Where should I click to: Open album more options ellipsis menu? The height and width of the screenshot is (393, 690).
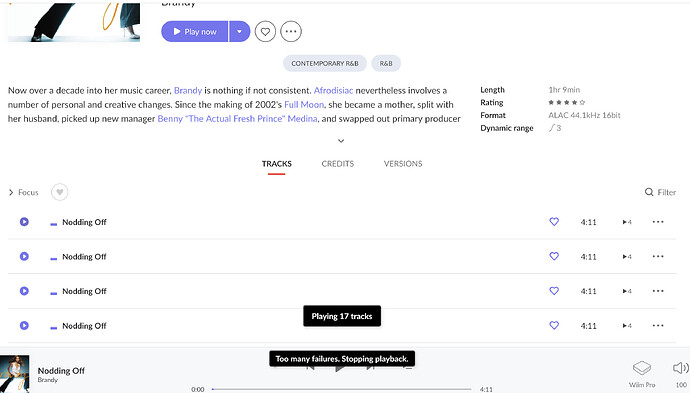click(291, 32)
